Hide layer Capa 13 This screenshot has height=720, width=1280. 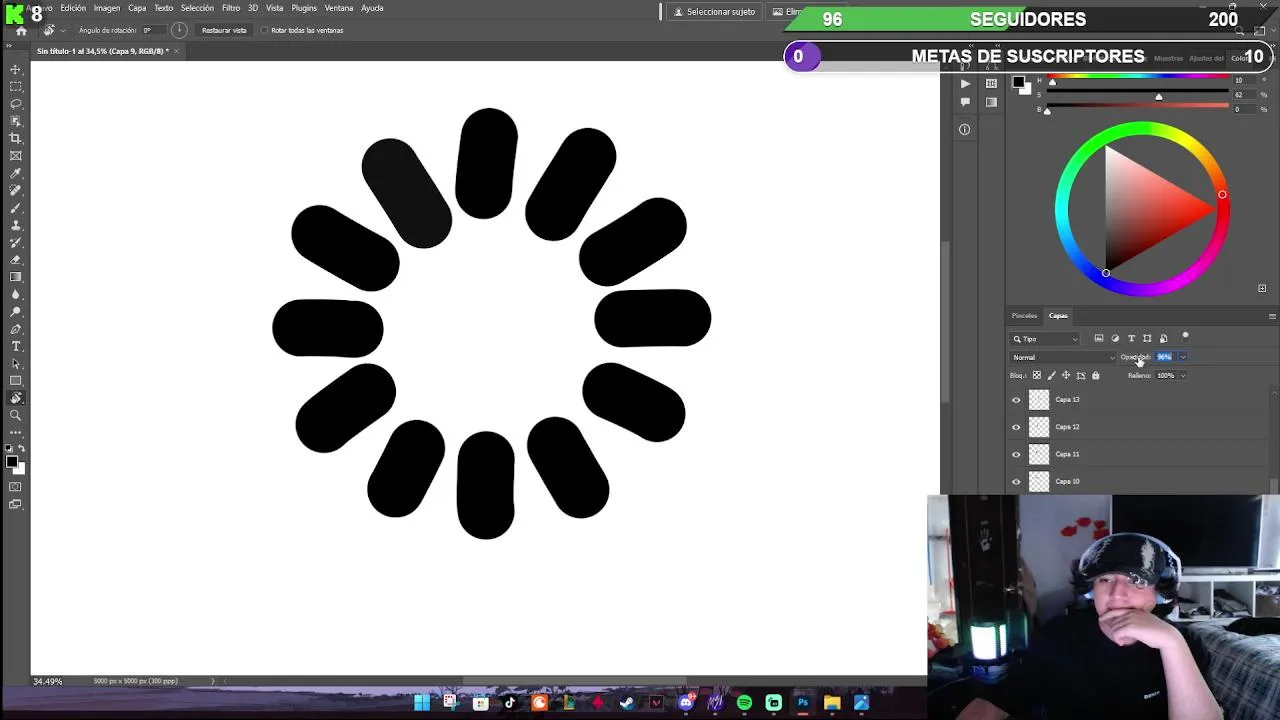pyautogui.click(x=1016, y=400)
